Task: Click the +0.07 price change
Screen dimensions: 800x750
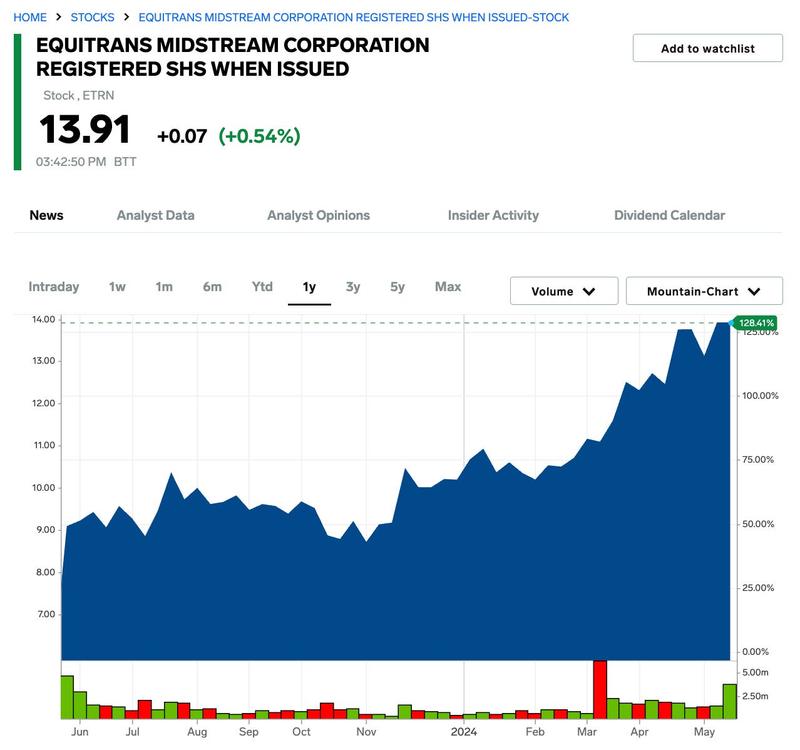Action: 182,136
